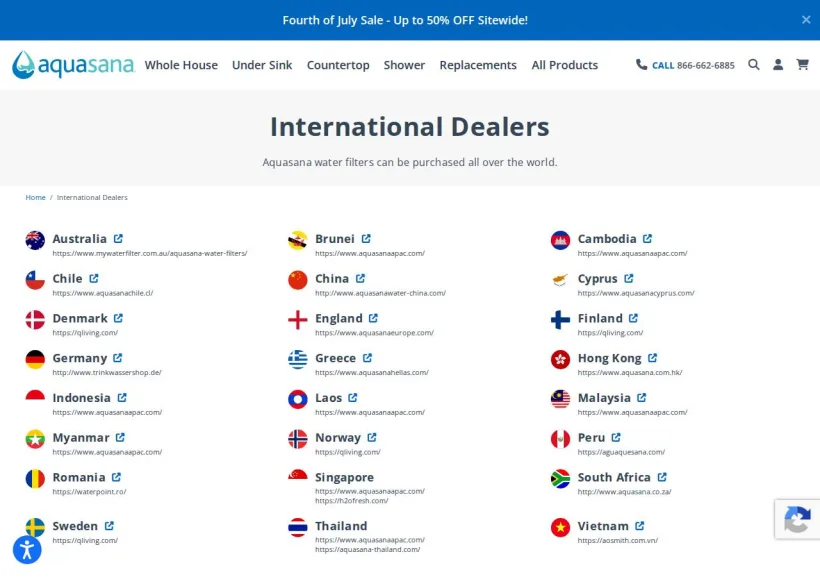Click the external link icon beside Indonesia
Image resolution: width=820 pixels, height=577 pixels.
[122, 398]
